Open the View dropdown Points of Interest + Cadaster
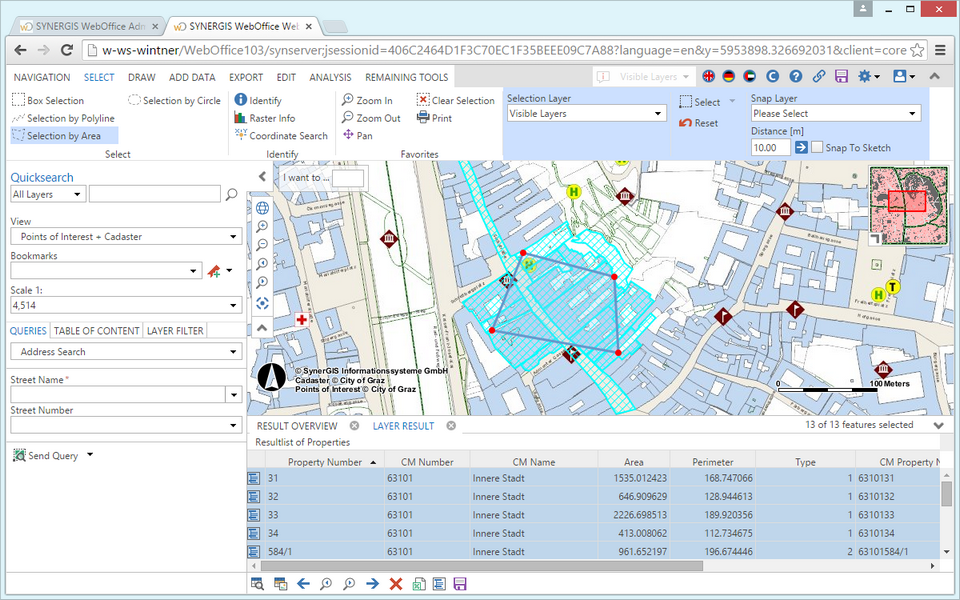 [x=125, y=236]
